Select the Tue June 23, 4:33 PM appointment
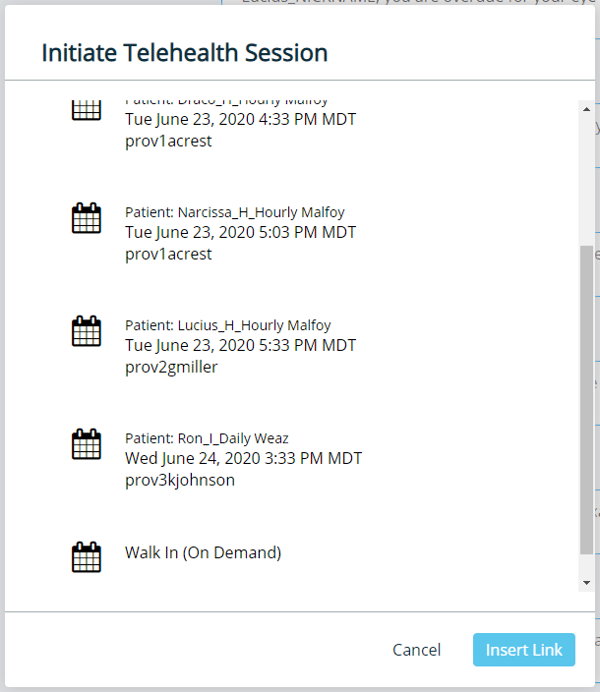Screen dimensions: 600x692 tap(240, 119)
